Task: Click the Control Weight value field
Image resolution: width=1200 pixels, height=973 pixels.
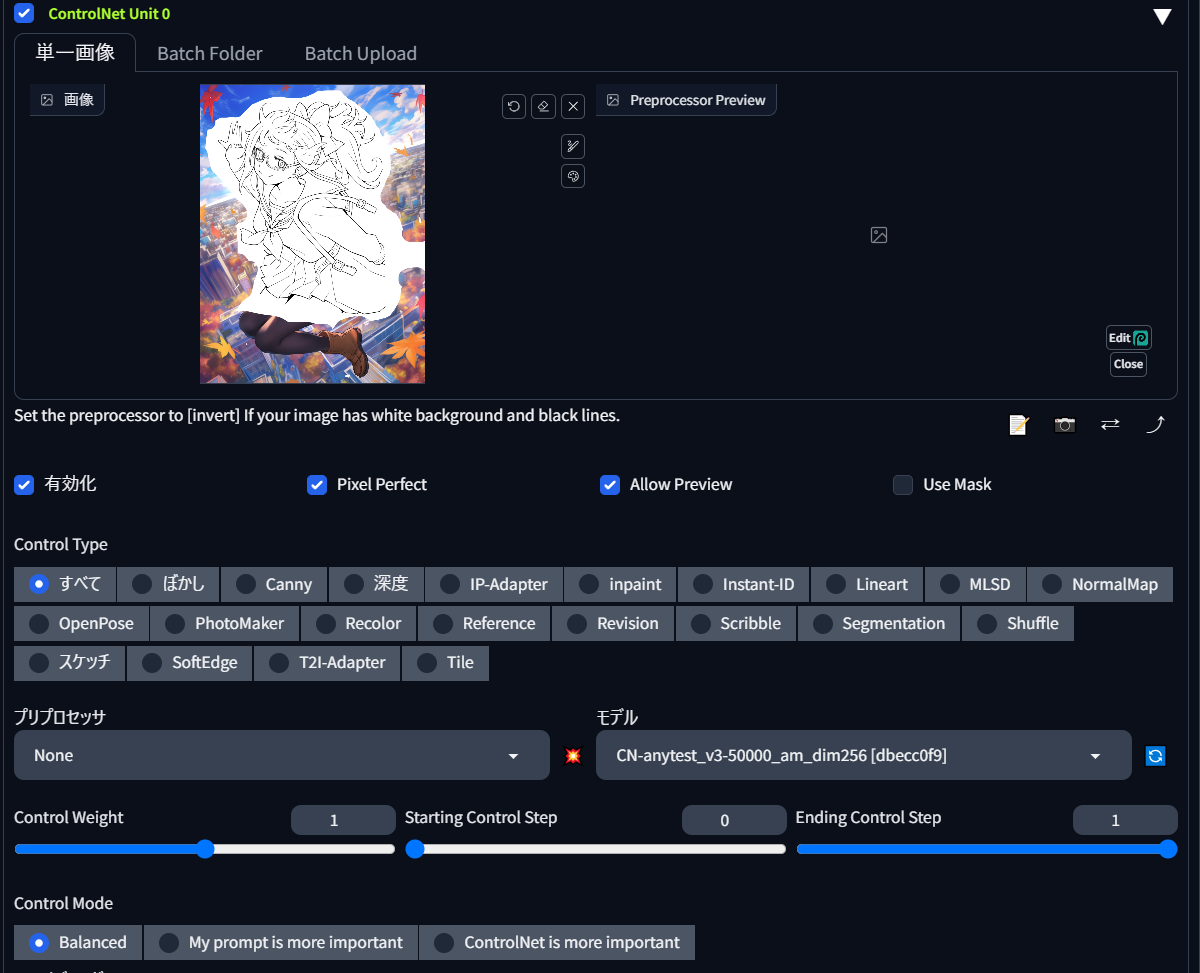Action: pyautogui.click(x=343, y=820)
